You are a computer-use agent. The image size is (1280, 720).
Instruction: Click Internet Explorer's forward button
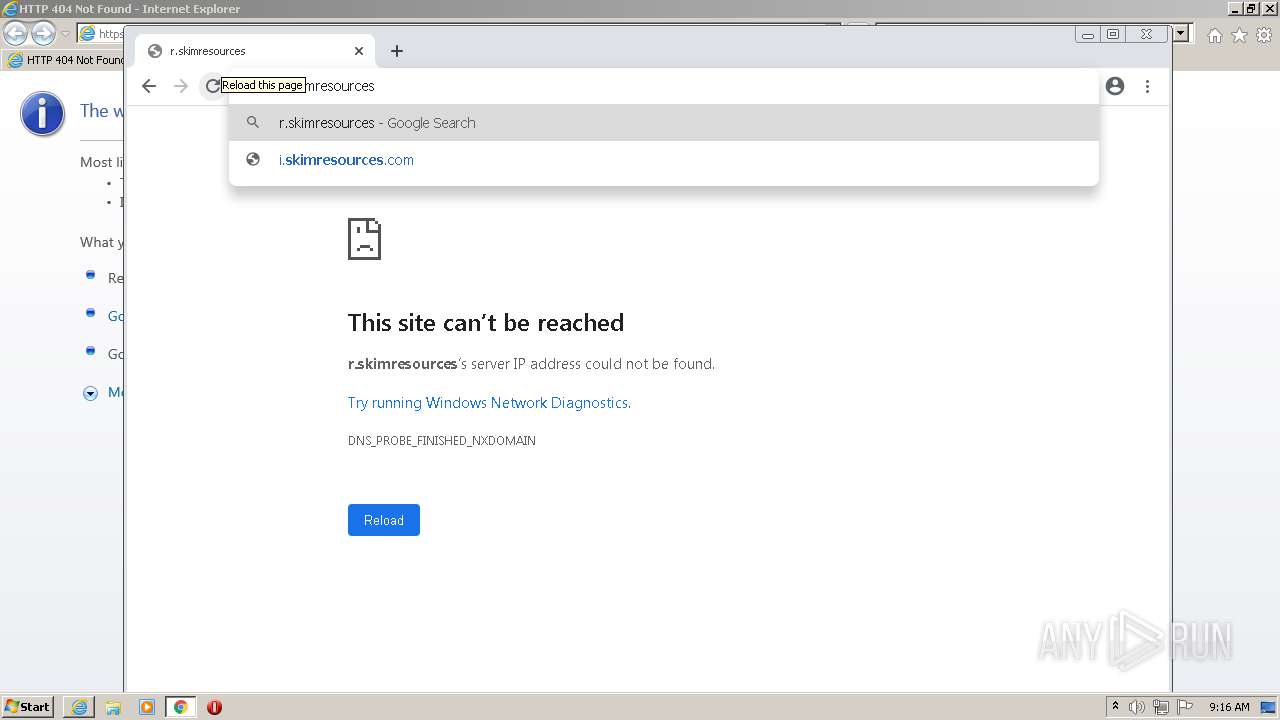43,33
